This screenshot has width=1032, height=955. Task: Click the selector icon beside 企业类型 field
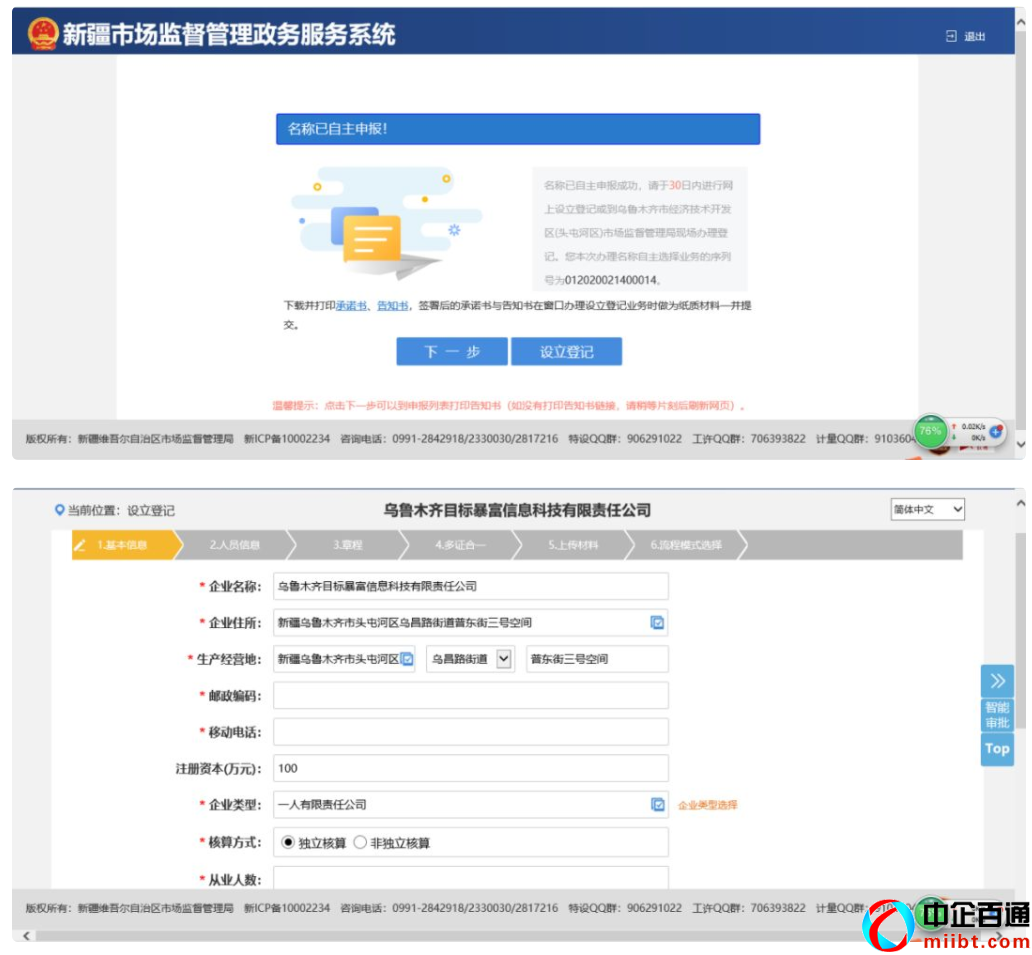tap(658, 804)
